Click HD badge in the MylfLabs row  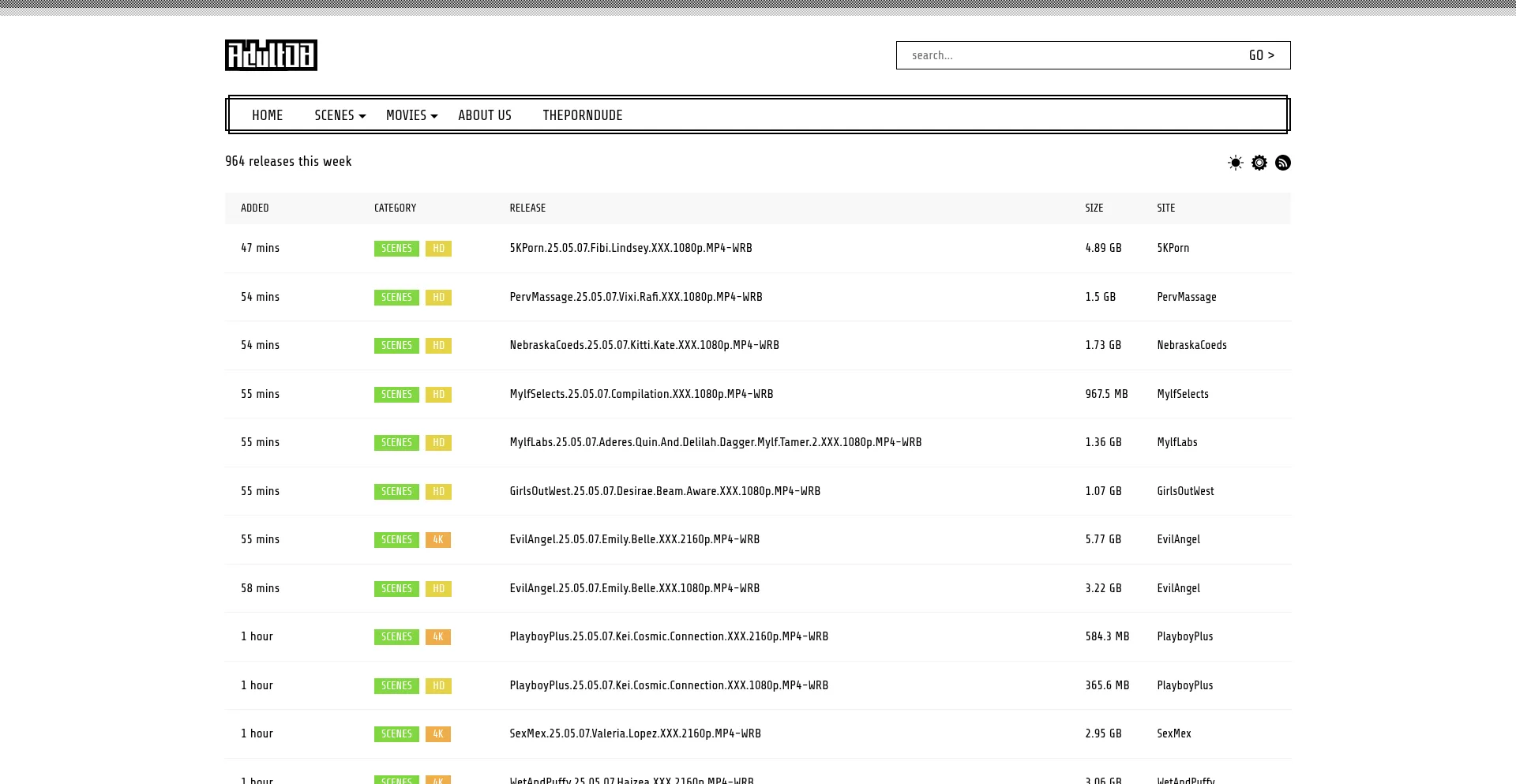tap(438, 442)
